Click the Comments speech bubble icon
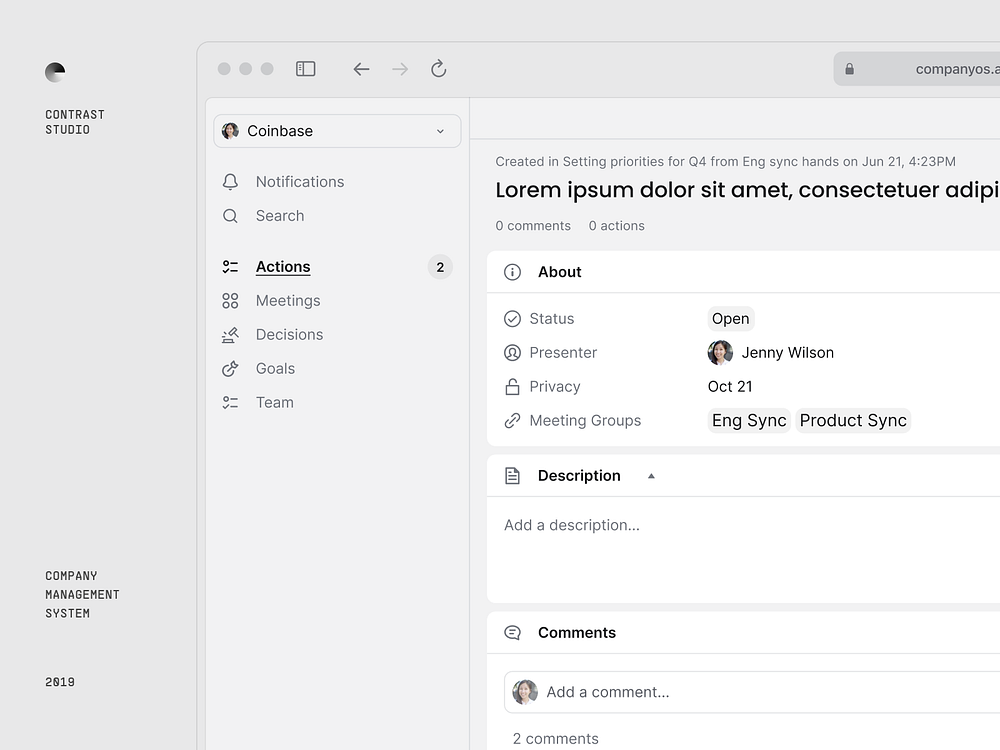This screenshot has height=750, width=1000. tap(512, 632)
